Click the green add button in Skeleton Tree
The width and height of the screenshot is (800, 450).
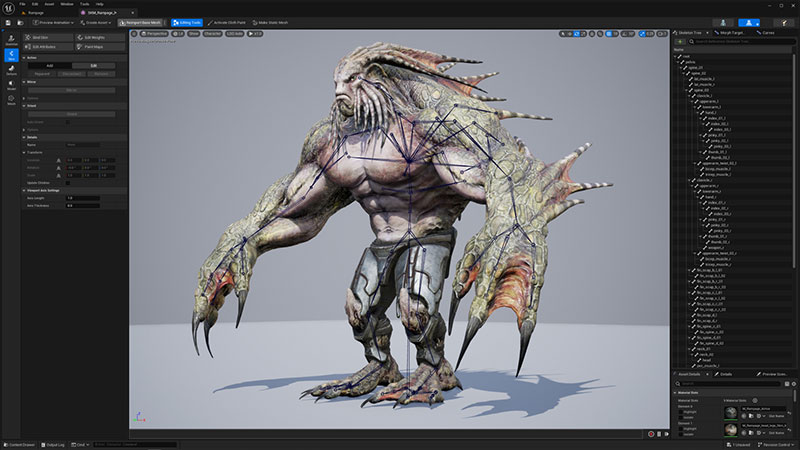click(680, 41)
